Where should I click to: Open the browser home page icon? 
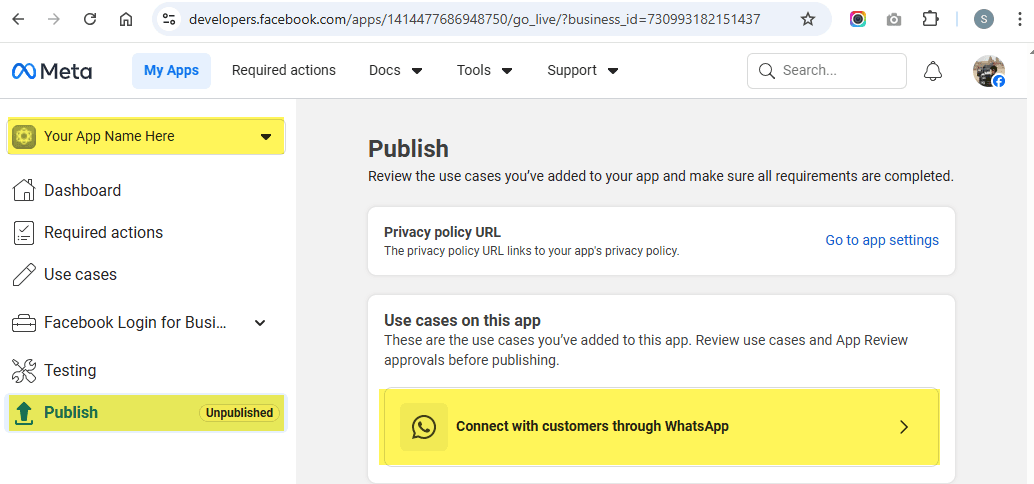(126, 19)
